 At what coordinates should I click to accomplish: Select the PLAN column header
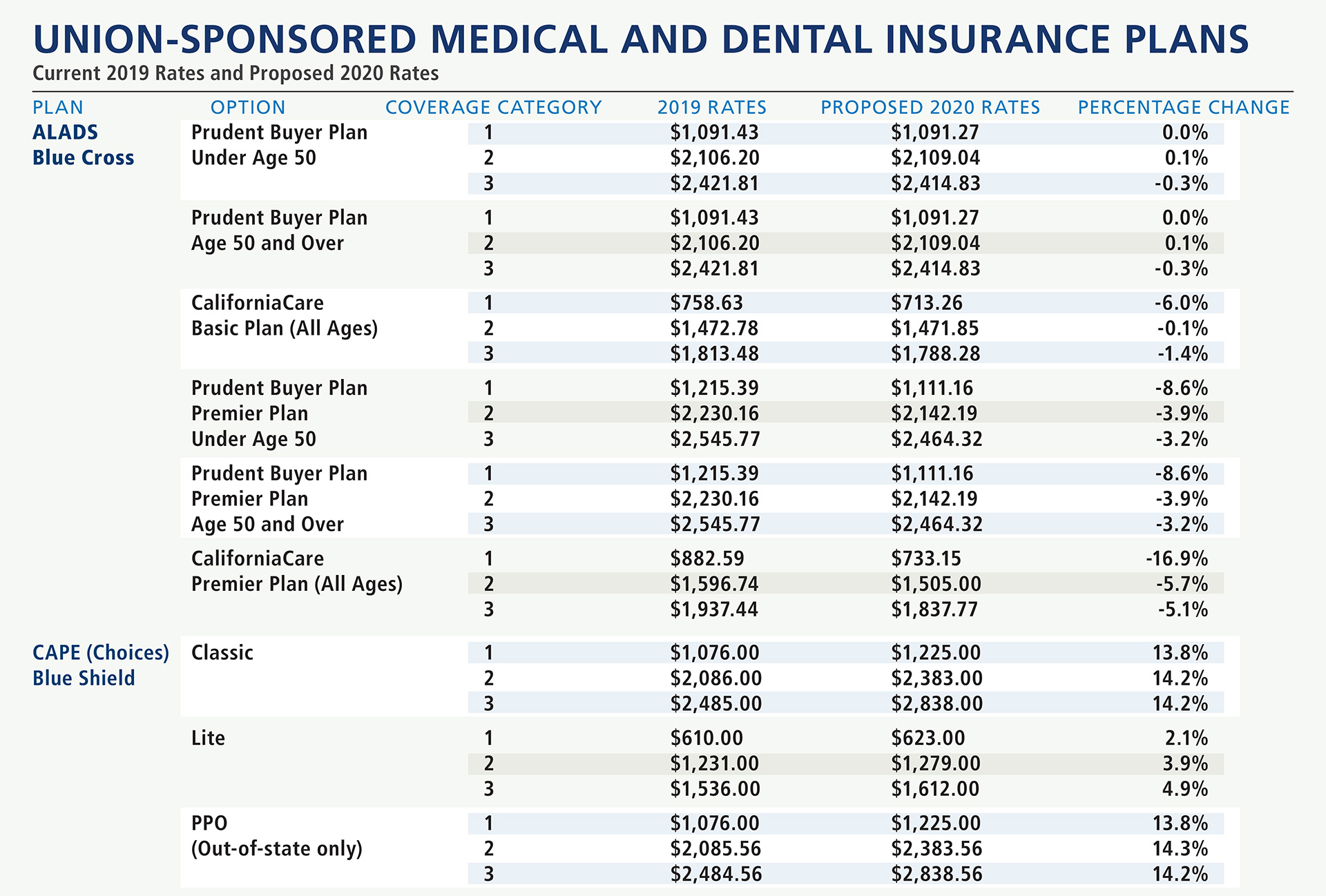(58, 108)
